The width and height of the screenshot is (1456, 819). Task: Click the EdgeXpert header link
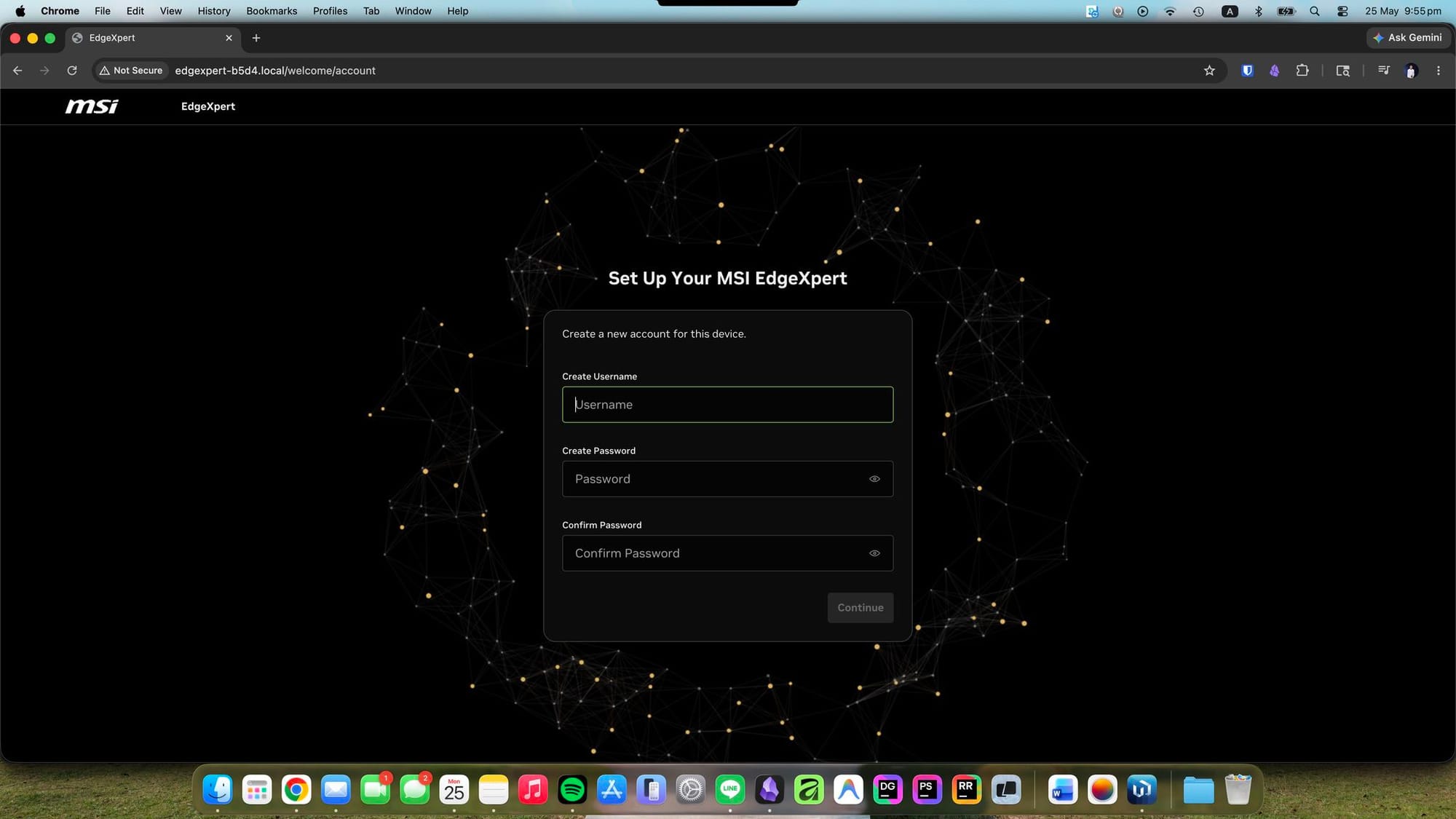coord(208,106)
